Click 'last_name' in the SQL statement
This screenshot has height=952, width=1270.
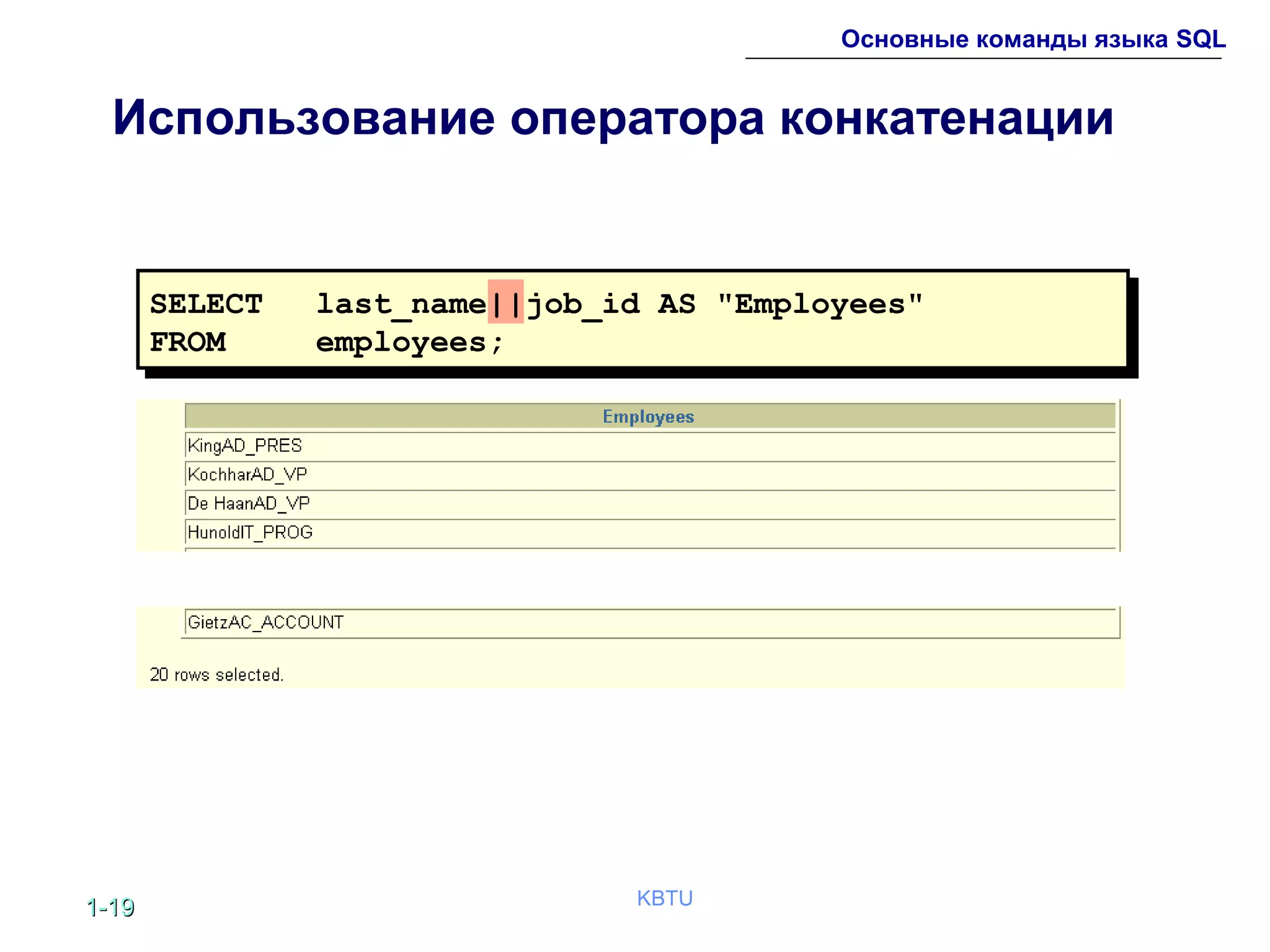[x=401, y=305]
